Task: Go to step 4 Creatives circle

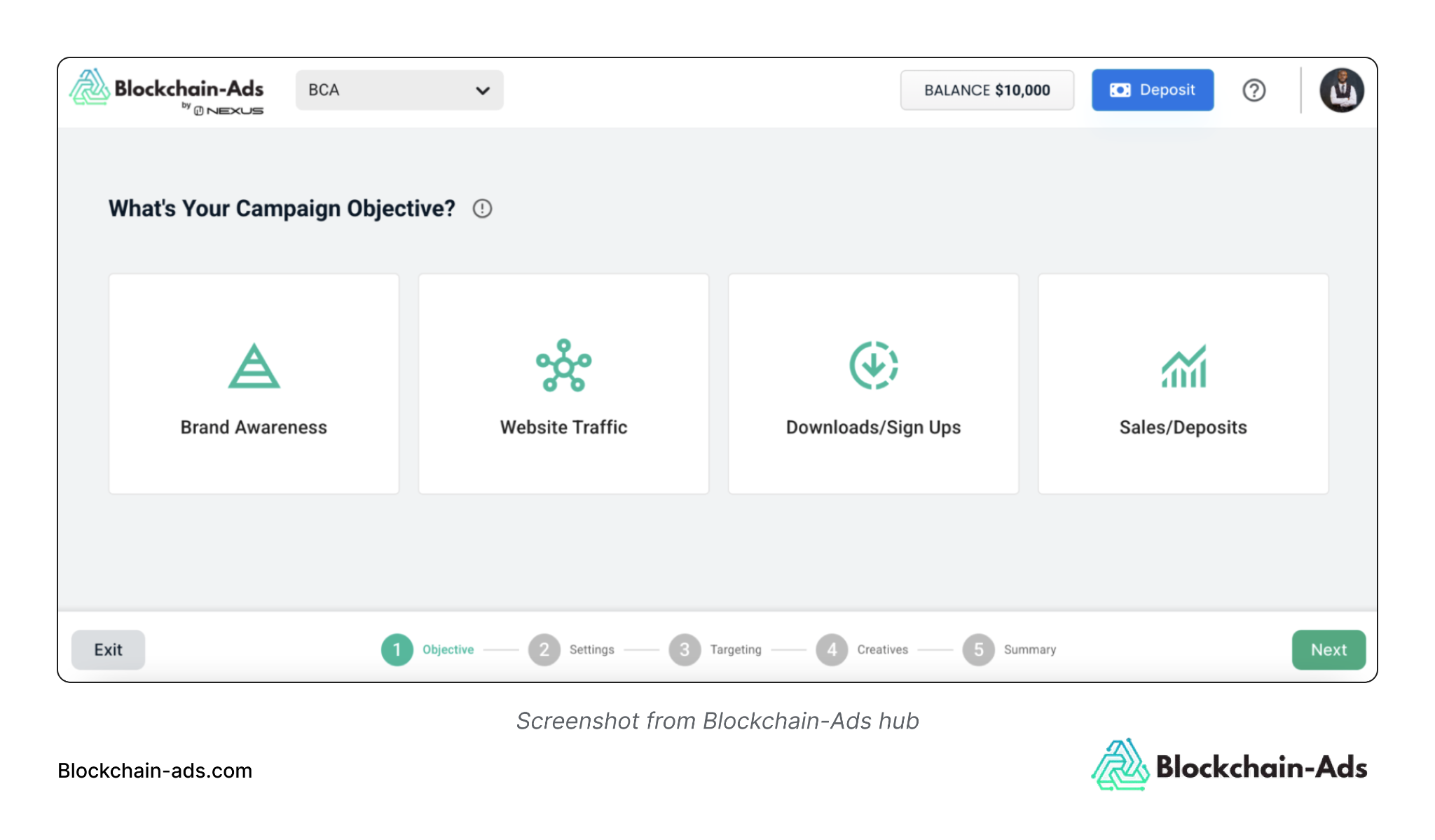Action: pyautogui.click(x=832, y=649)
